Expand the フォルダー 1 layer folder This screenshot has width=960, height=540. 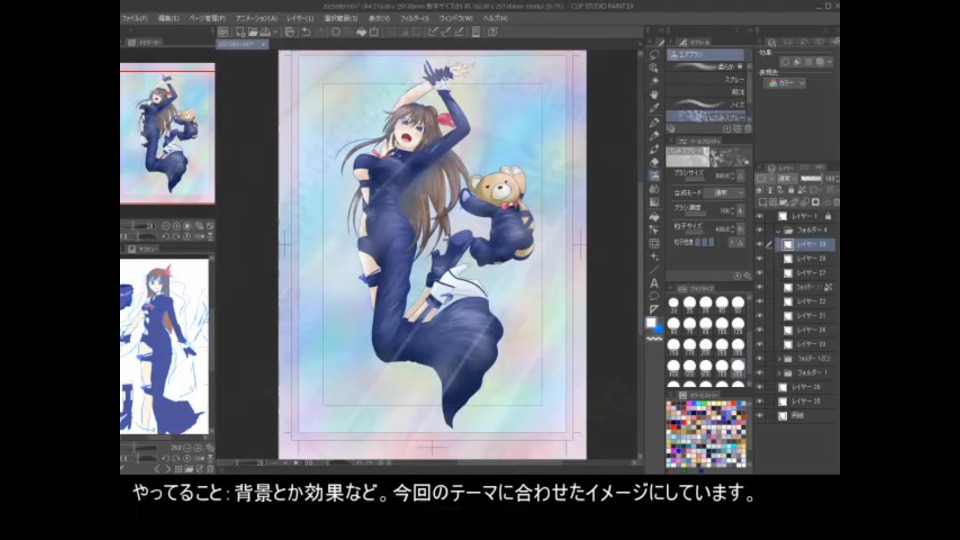779,372
